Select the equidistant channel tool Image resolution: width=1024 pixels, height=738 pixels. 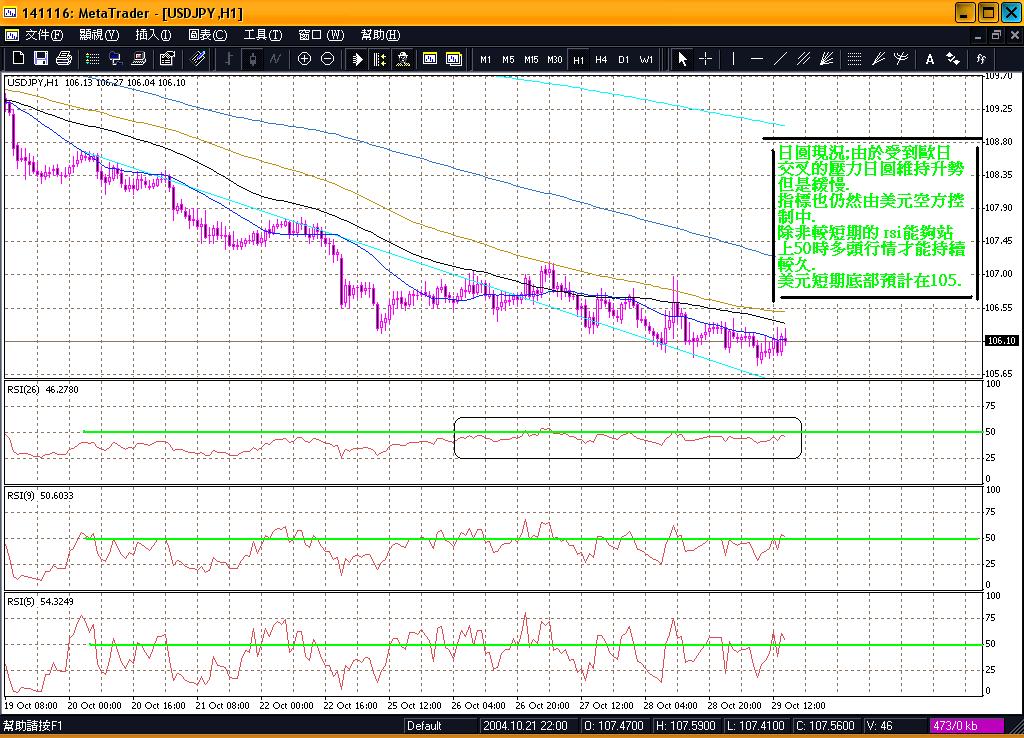pos(803,59)
